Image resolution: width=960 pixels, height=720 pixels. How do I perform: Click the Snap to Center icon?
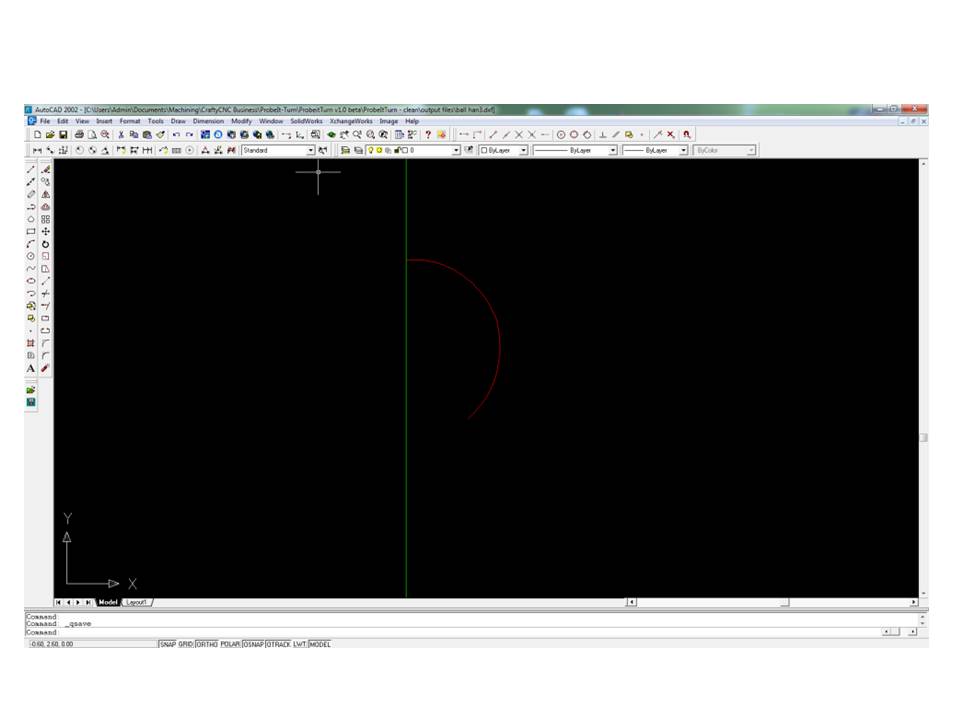tap(561, 135)
